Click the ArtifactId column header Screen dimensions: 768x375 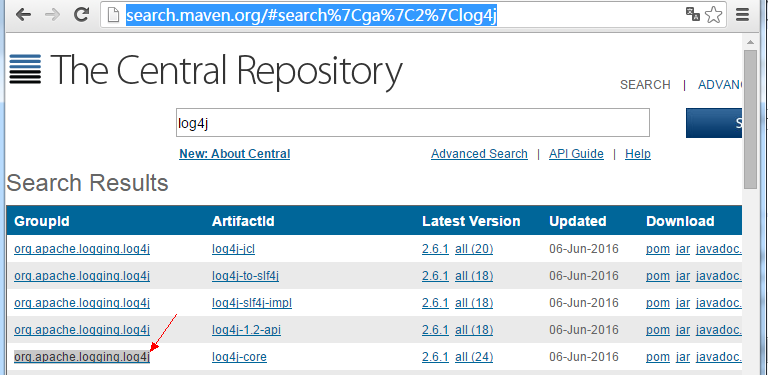click(243, 221)
